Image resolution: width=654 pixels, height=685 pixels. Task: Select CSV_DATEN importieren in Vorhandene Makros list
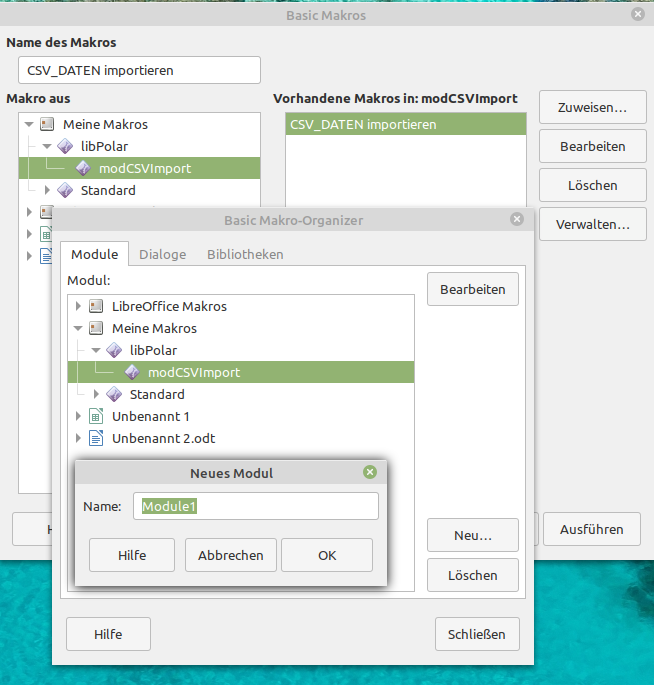pyautogui.click(x=406, y=125)
